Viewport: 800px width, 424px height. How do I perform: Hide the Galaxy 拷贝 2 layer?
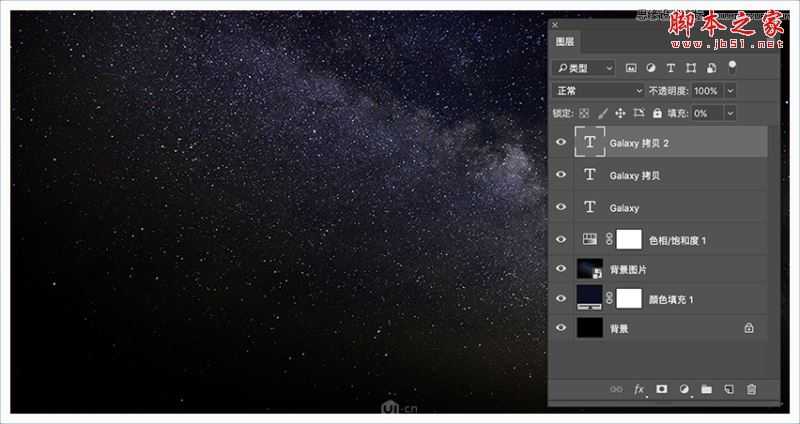point(561,142)
